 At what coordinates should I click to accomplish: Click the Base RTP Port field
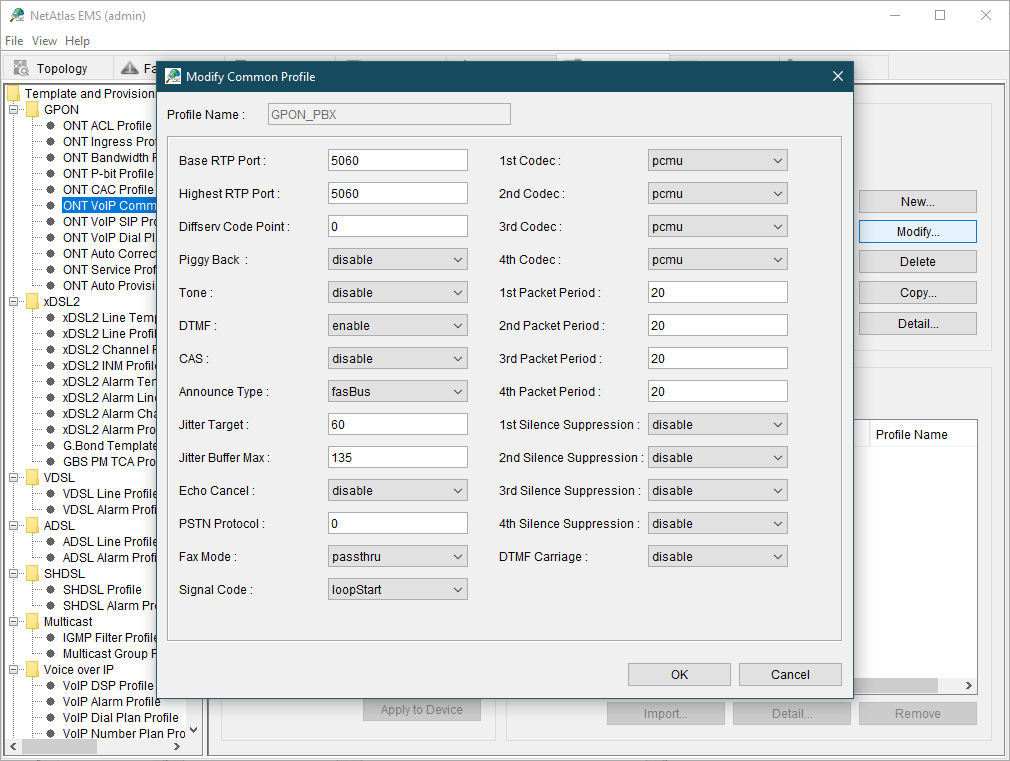397,160
